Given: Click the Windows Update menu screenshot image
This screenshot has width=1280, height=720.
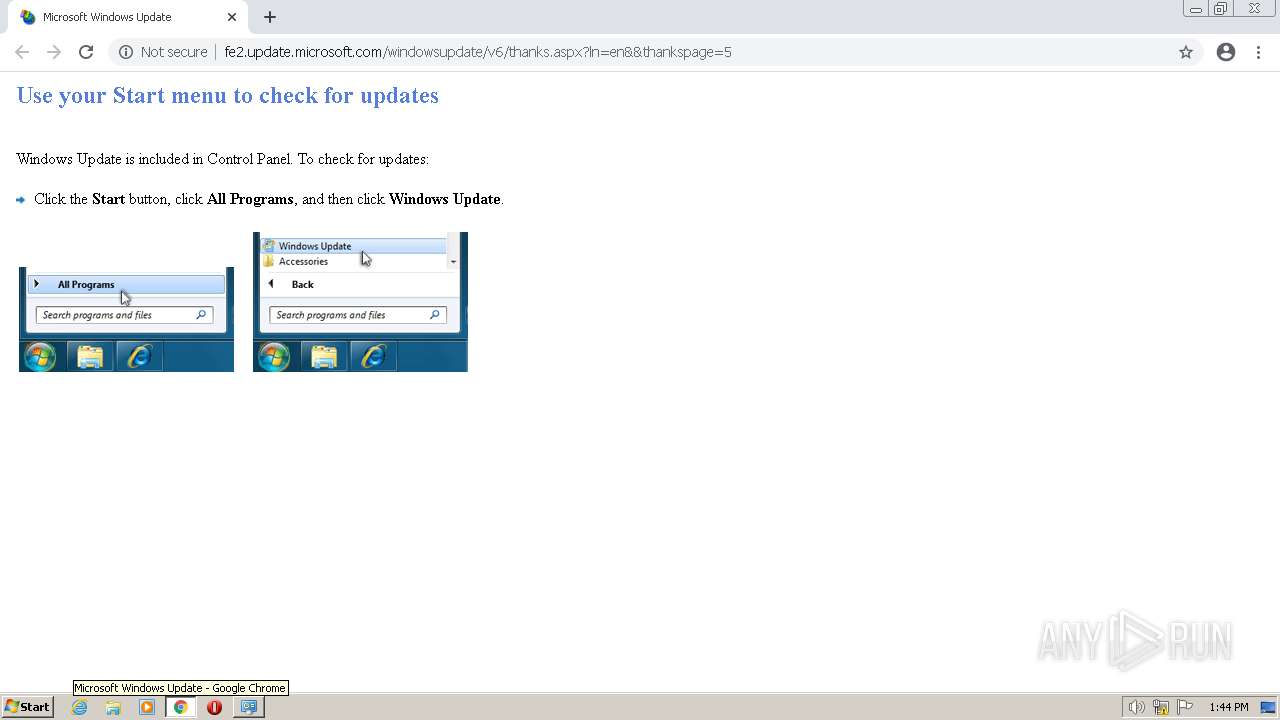Looking at the screenshot, I should click(360, 302).
